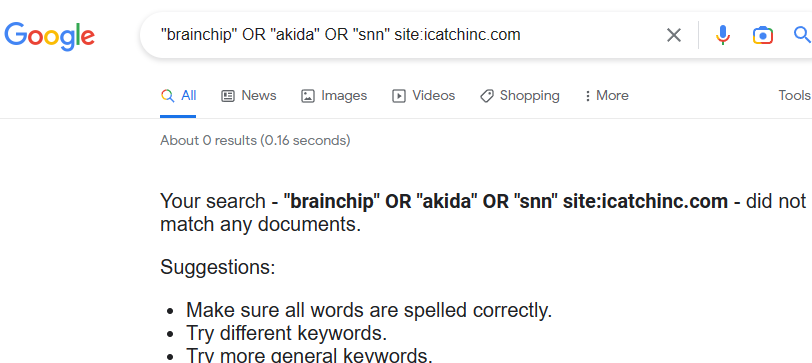The height and width of the screenshot is (363, 812).
Task: Click inside the search query field
Action: (404, 35)
